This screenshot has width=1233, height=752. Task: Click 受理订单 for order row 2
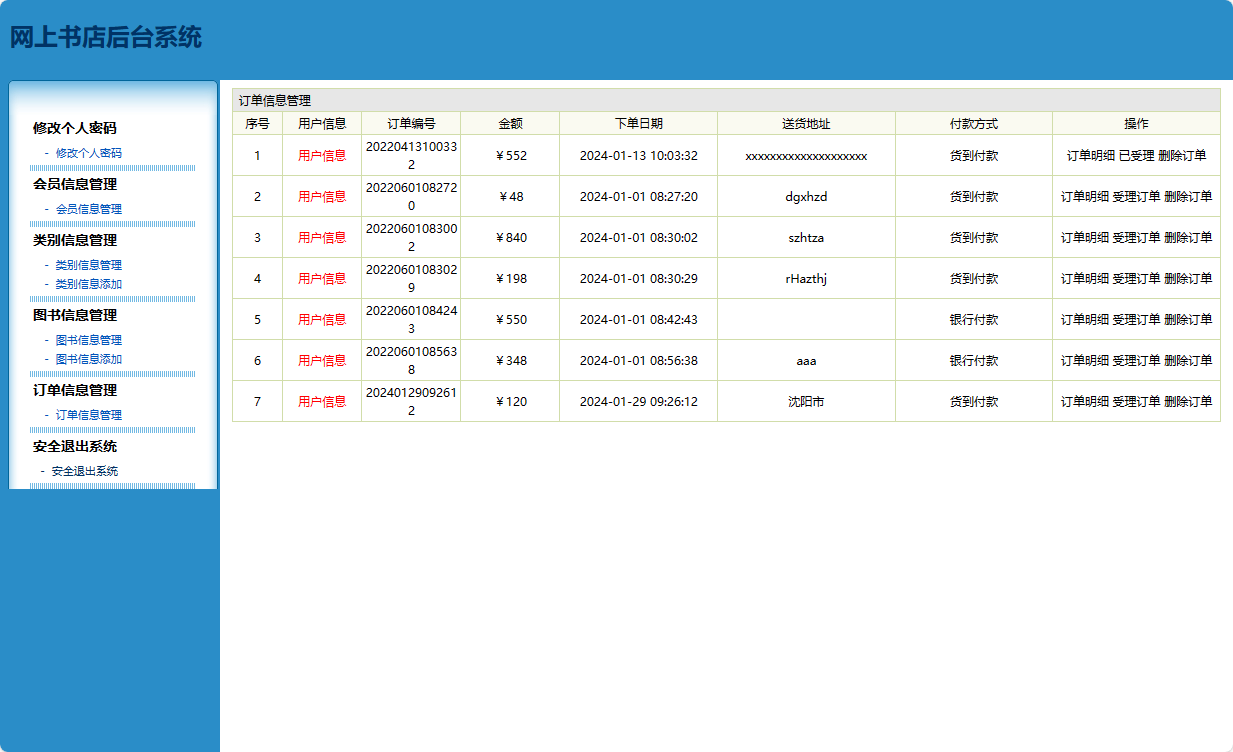[1136, 197]
